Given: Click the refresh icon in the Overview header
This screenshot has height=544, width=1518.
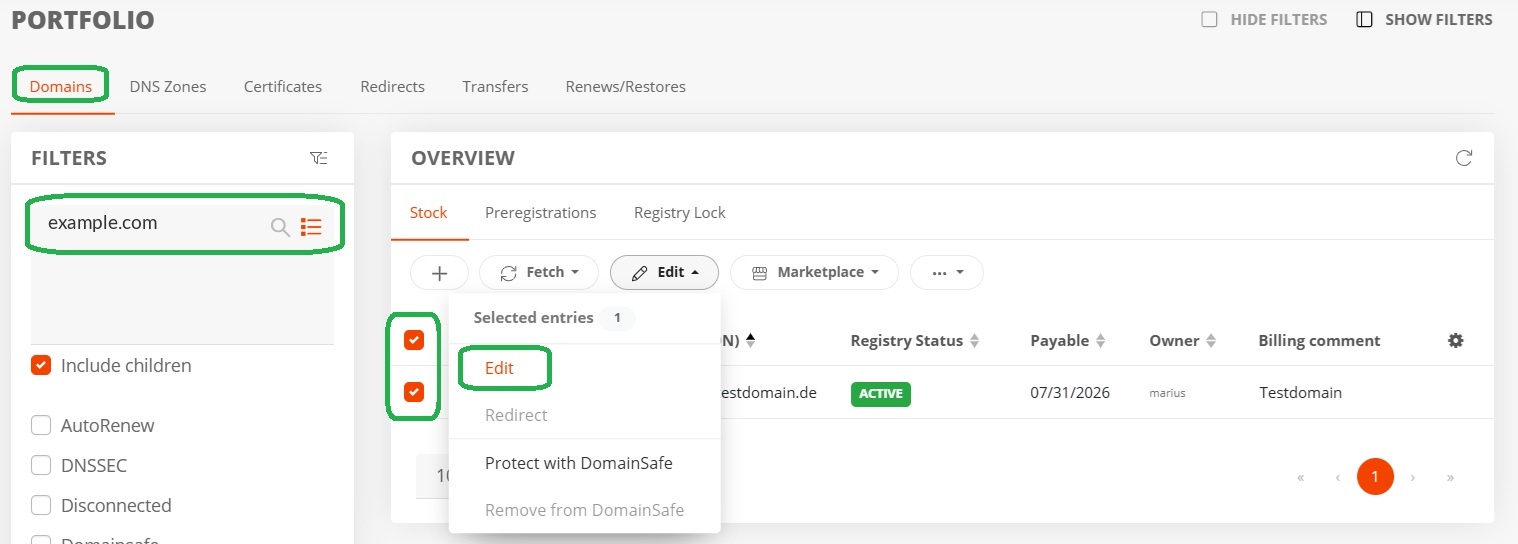Looking at the screenshot, I should [x=1464, y=158].
